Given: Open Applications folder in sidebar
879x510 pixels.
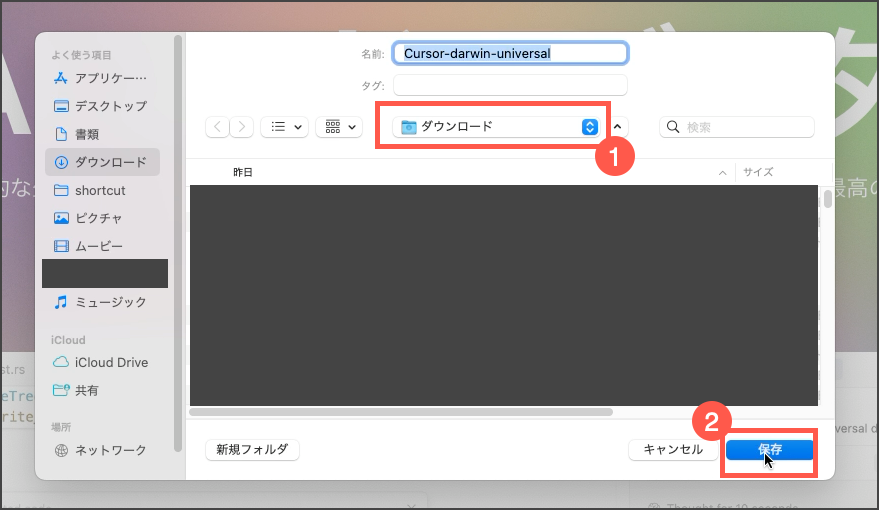Looking at the screenshot, I should (101, 78).
